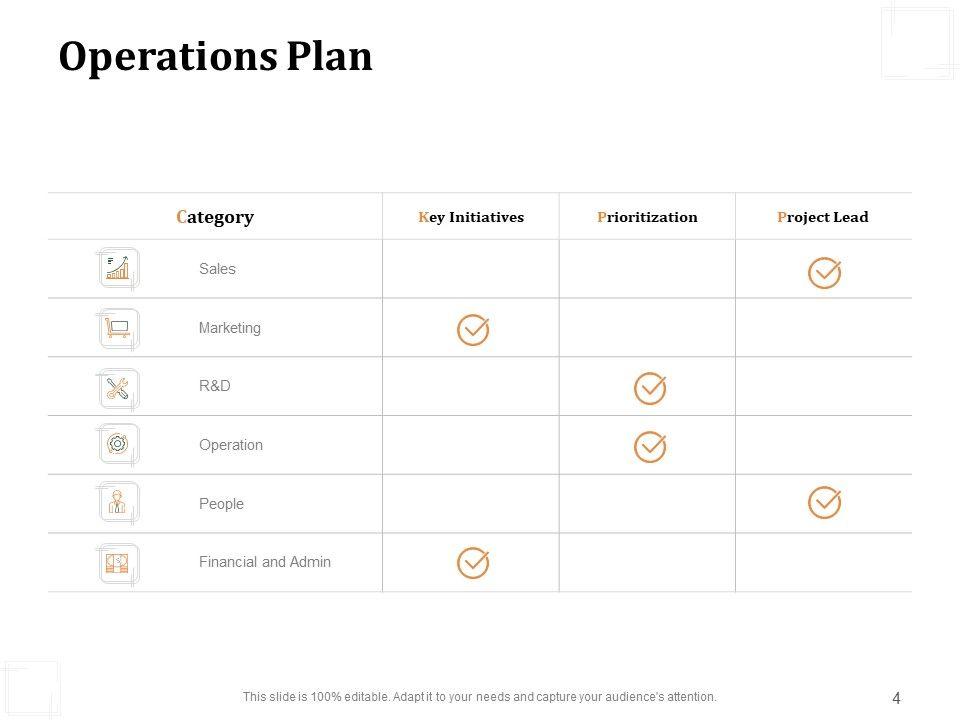Click the slide number 4

pyautogui.click(x=896, y=698)
